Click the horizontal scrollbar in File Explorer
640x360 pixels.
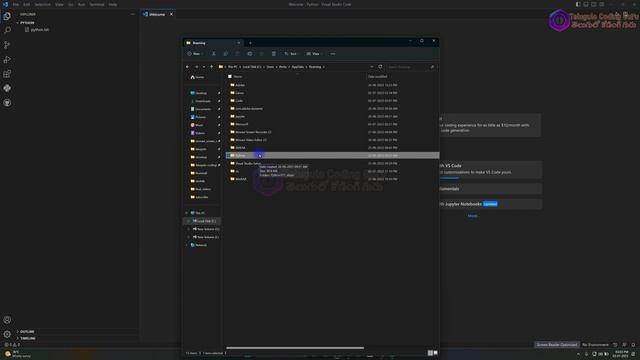click(295, 348)
